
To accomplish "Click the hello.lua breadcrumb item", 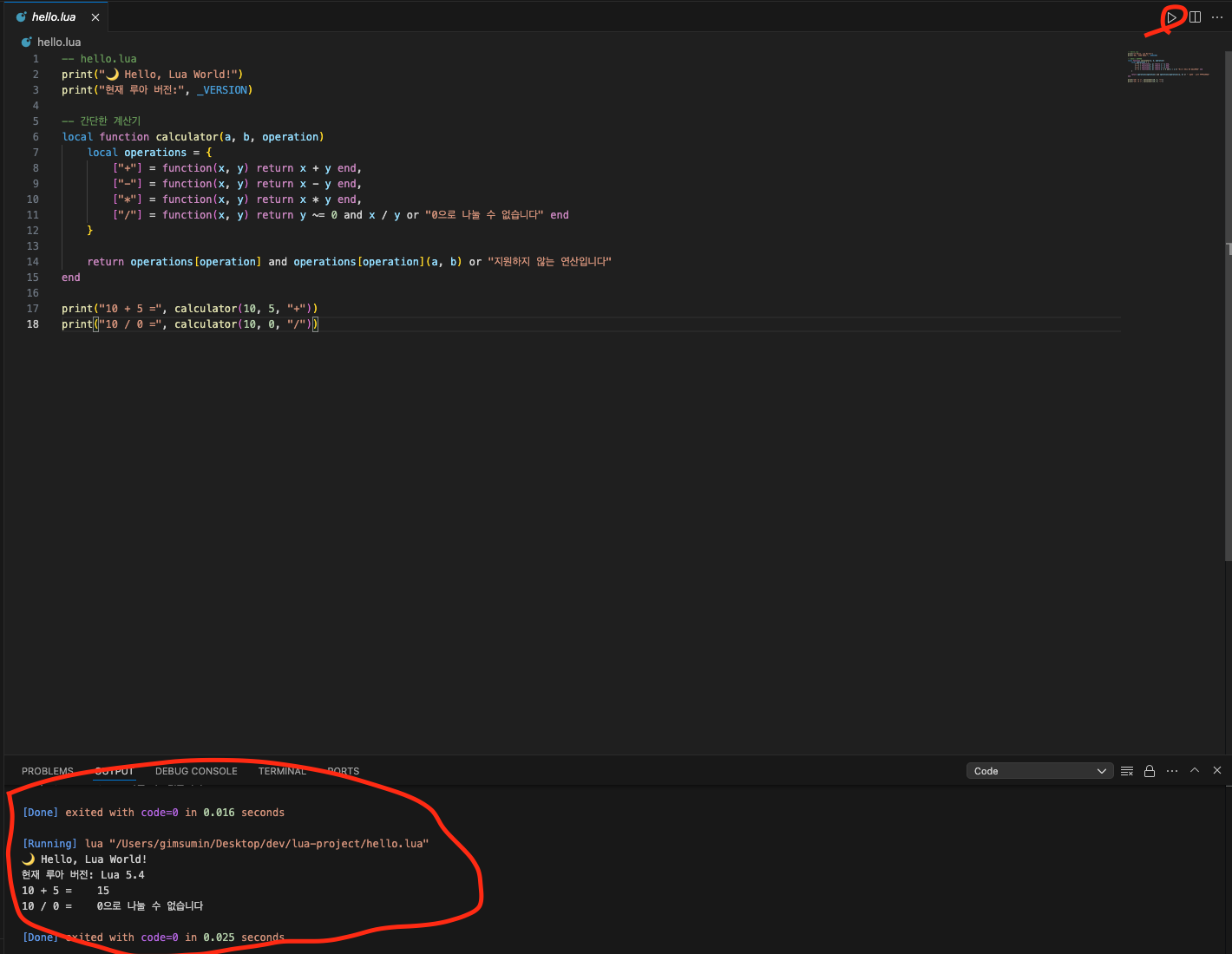I will tap(59, 42).
